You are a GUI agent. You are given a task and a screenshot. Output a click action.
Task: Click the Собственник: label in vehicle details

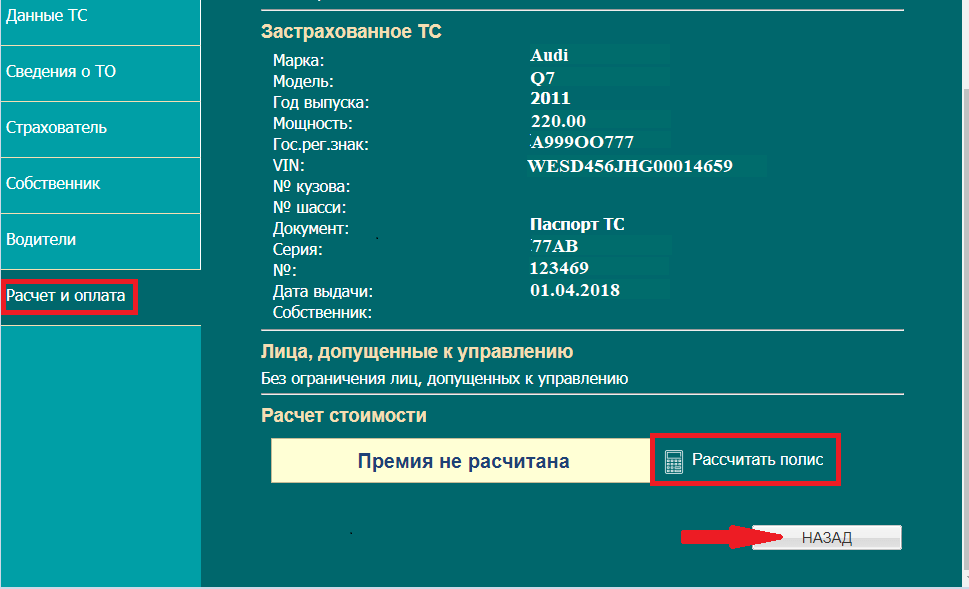(322, 313)
